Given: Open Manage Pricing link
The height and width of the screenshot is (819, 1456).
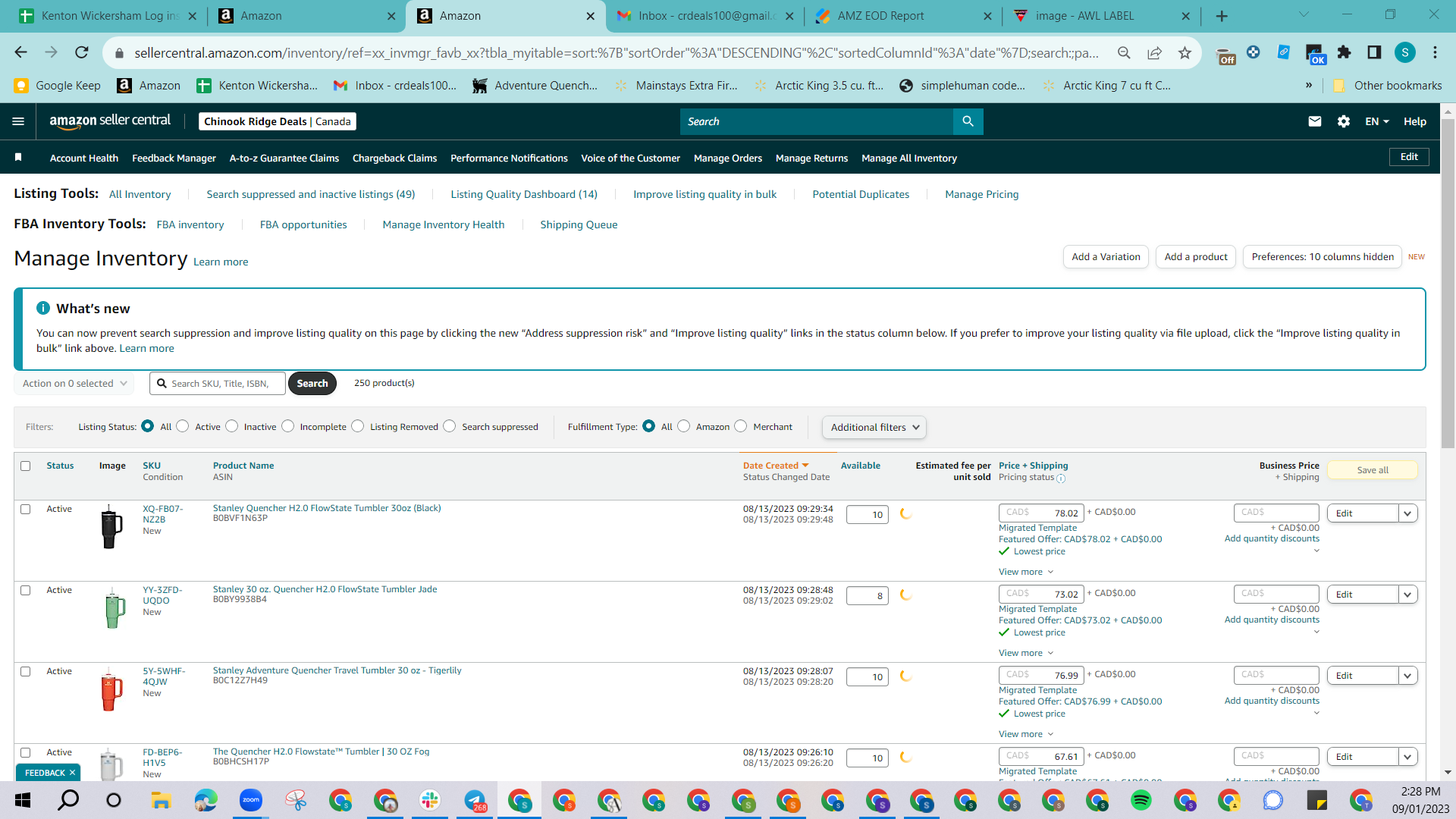Looking at the screenshot, I should [982, 194].
